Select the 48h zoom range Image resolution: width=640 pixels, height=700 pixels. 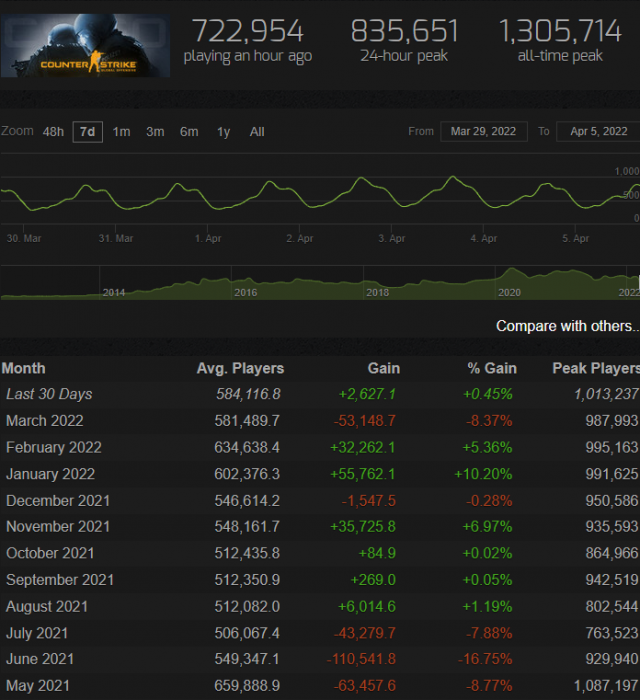53,132
